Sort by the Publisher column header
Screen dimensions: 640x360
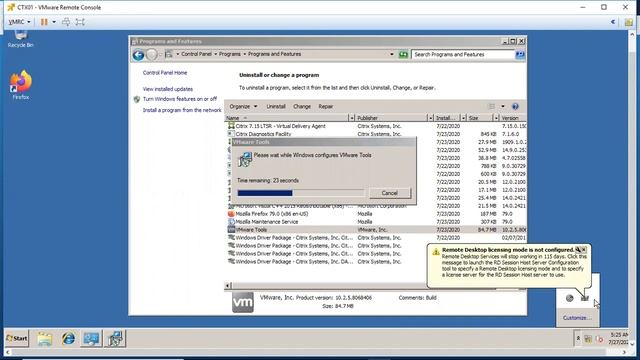coord(391,118)
